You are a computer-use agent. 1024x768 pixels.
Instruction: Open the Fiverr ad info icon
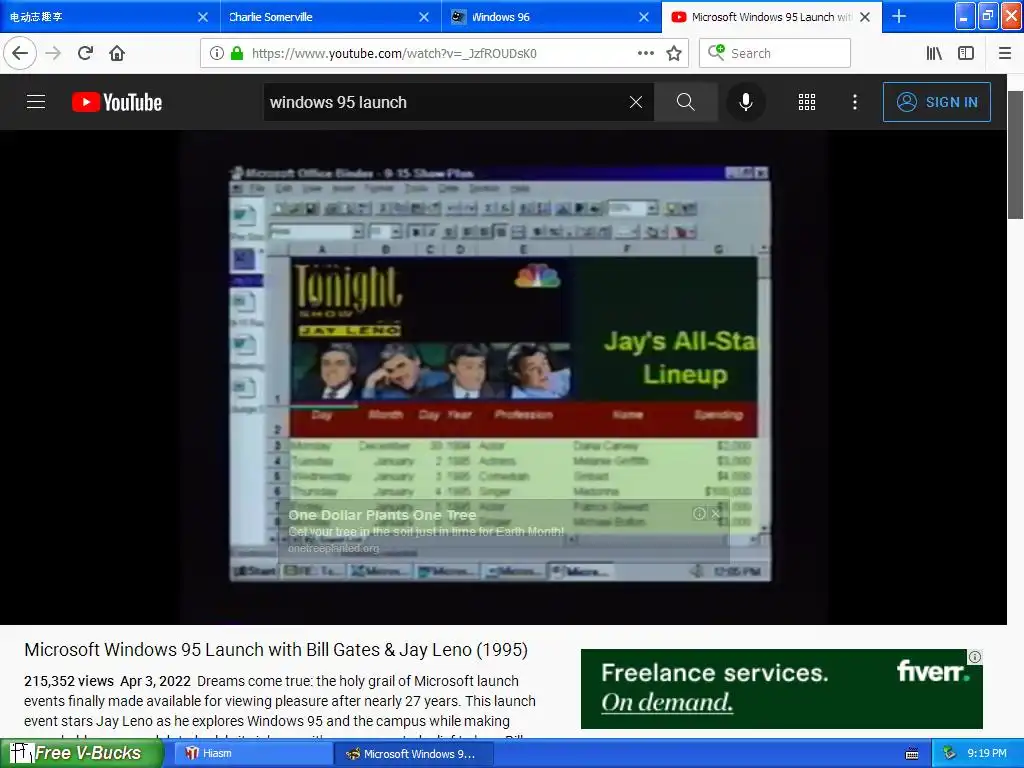974,657
